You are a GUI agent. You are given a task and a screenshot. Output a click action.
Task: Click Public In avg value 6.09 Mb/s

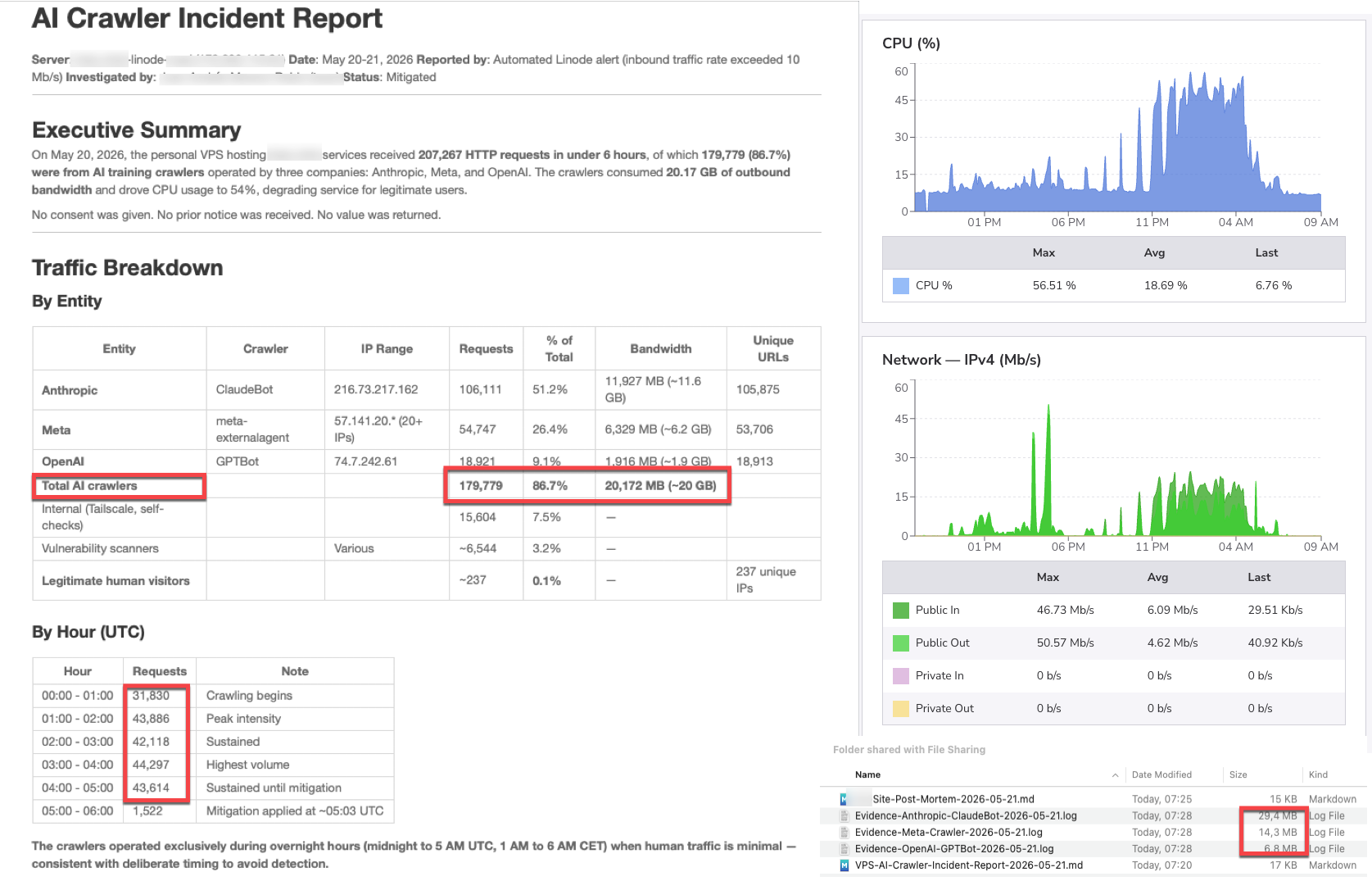click(1172, 610)
